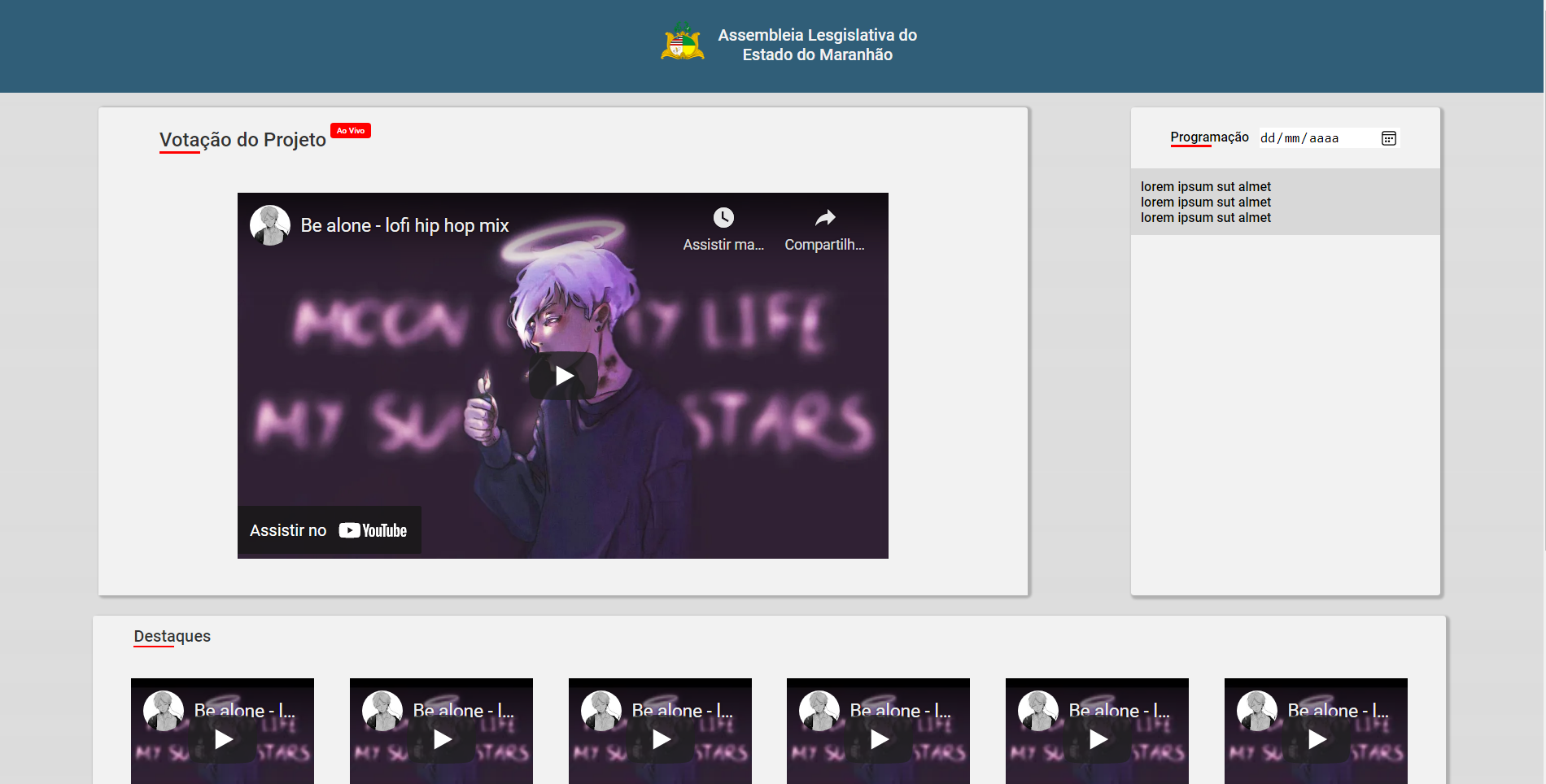
Task: Click the Assistir mais tarde clock icon
Action: coord(723,217)
